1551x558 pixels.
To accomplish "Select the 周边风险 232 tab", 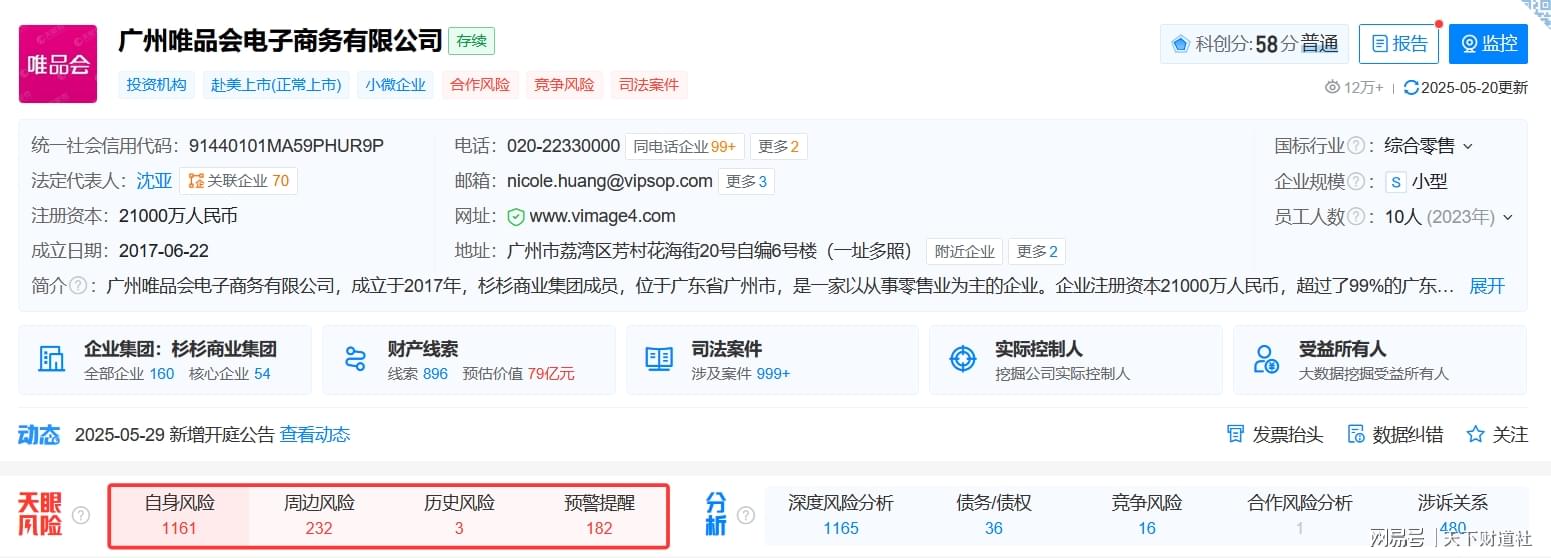I will point(319,516).
